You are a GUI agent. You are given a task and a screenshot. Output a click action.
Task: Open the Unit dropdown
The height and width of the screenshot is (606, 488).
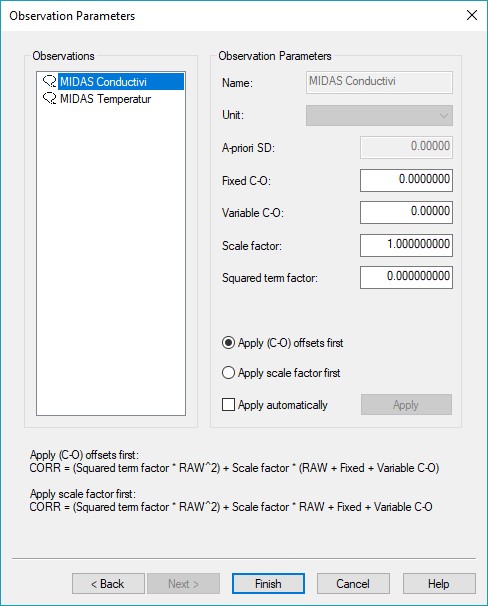[x=379, y=116]
